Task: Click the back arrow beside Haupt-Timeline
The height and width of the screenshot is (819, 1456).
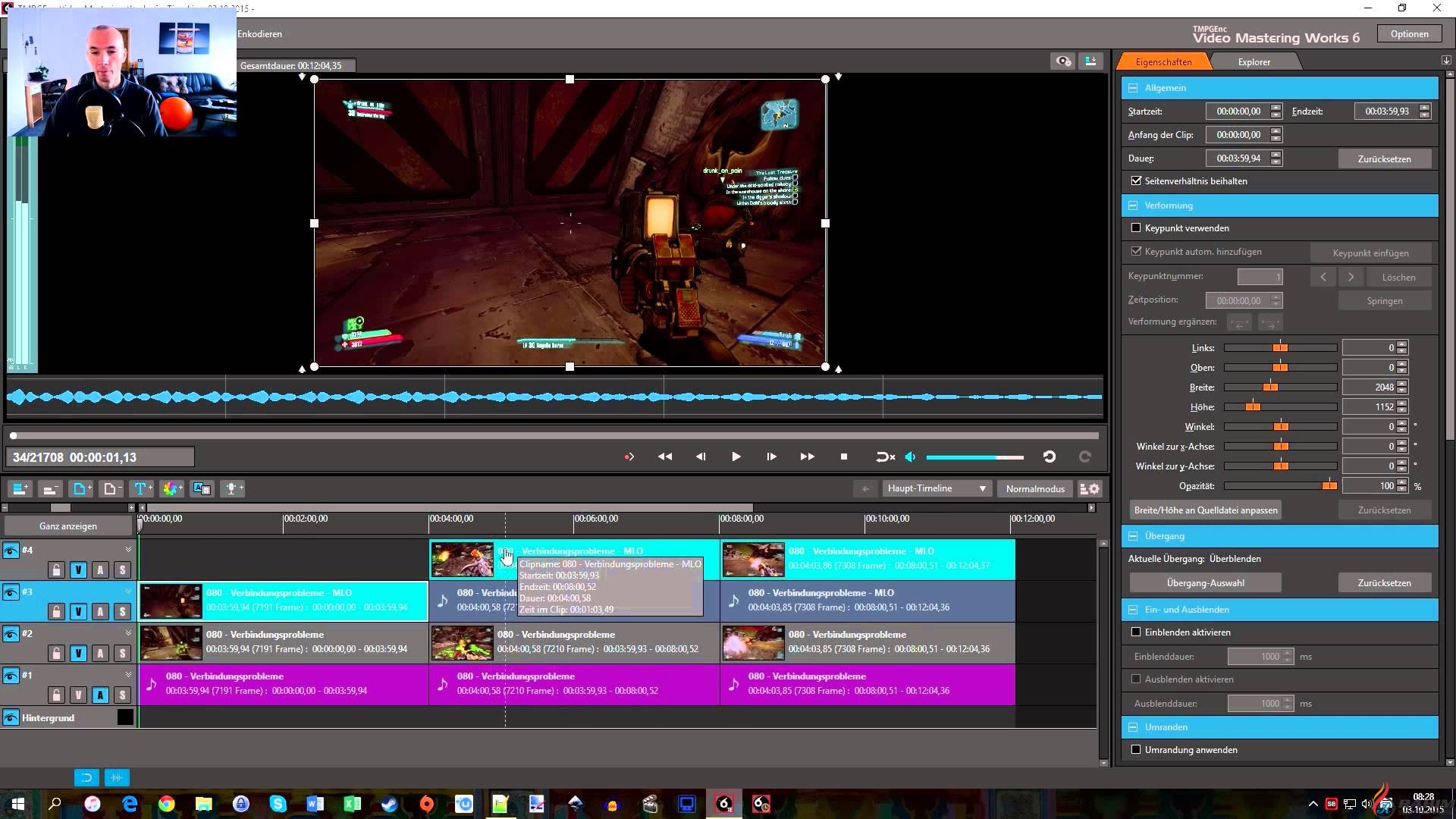Action: pos(865,489)
